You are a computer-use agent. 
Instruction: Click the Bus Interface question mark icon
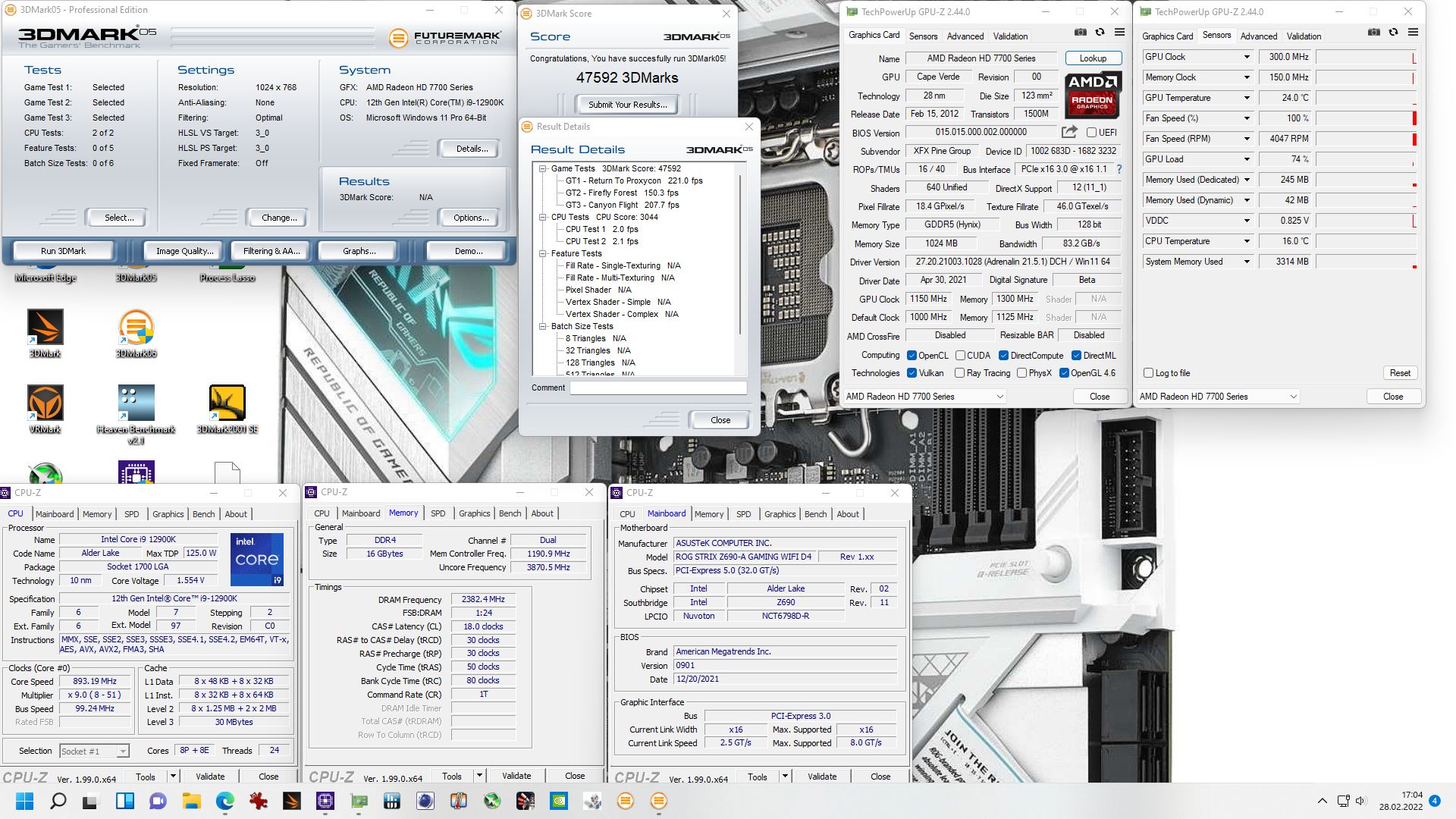pos(1119,169)
